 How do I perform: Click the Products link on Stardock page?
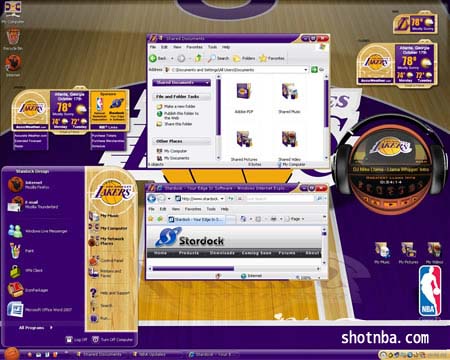189,253
